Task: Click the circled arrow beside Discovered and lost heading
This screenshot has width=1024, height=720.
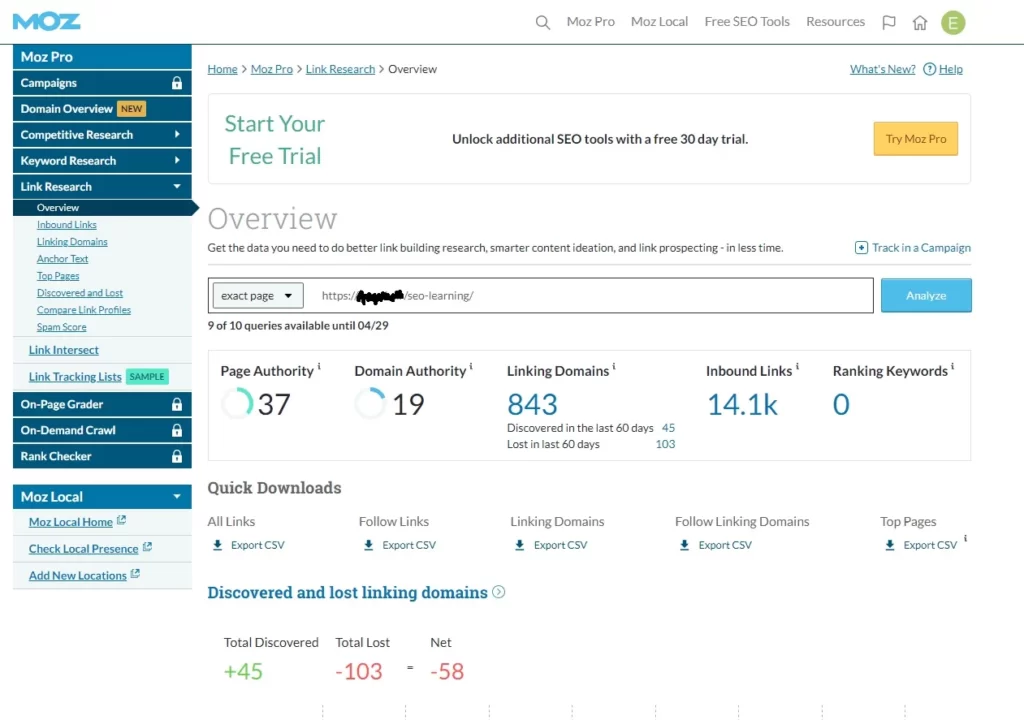Action: (498, 592)
